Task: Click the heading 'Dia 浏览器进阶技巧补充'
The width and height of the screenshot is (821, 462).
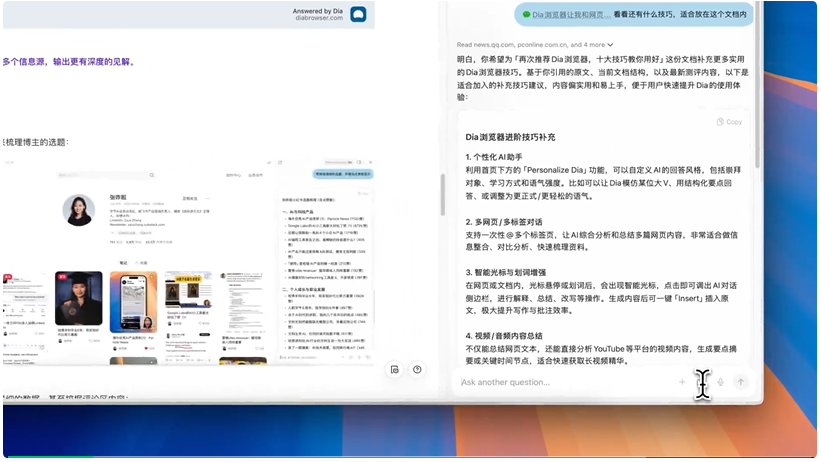Action: coord(510,137)
